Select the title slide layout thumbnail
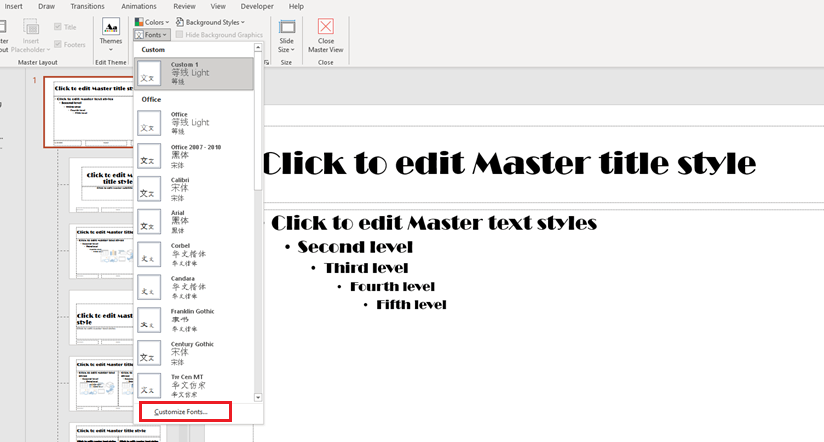The width and height of the screenshot is (824, 442). click(x=102, y=185)
